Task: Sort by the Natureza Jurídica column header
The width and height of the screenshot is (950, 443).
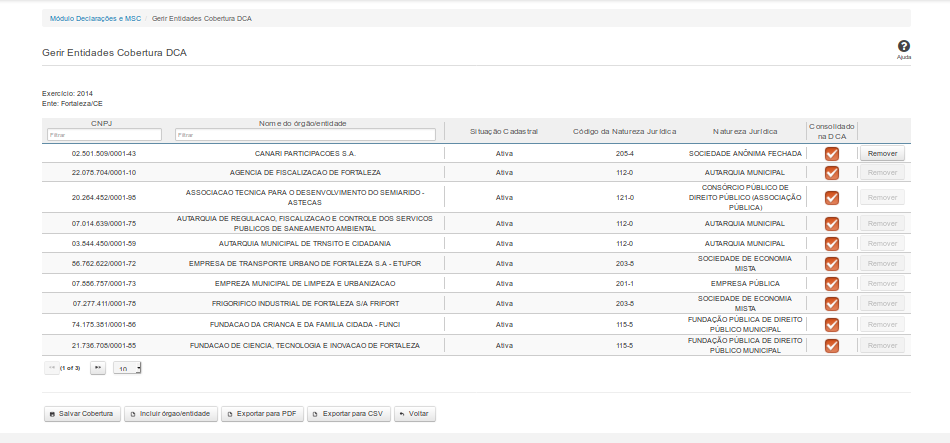Action: (x=745, y=131)
